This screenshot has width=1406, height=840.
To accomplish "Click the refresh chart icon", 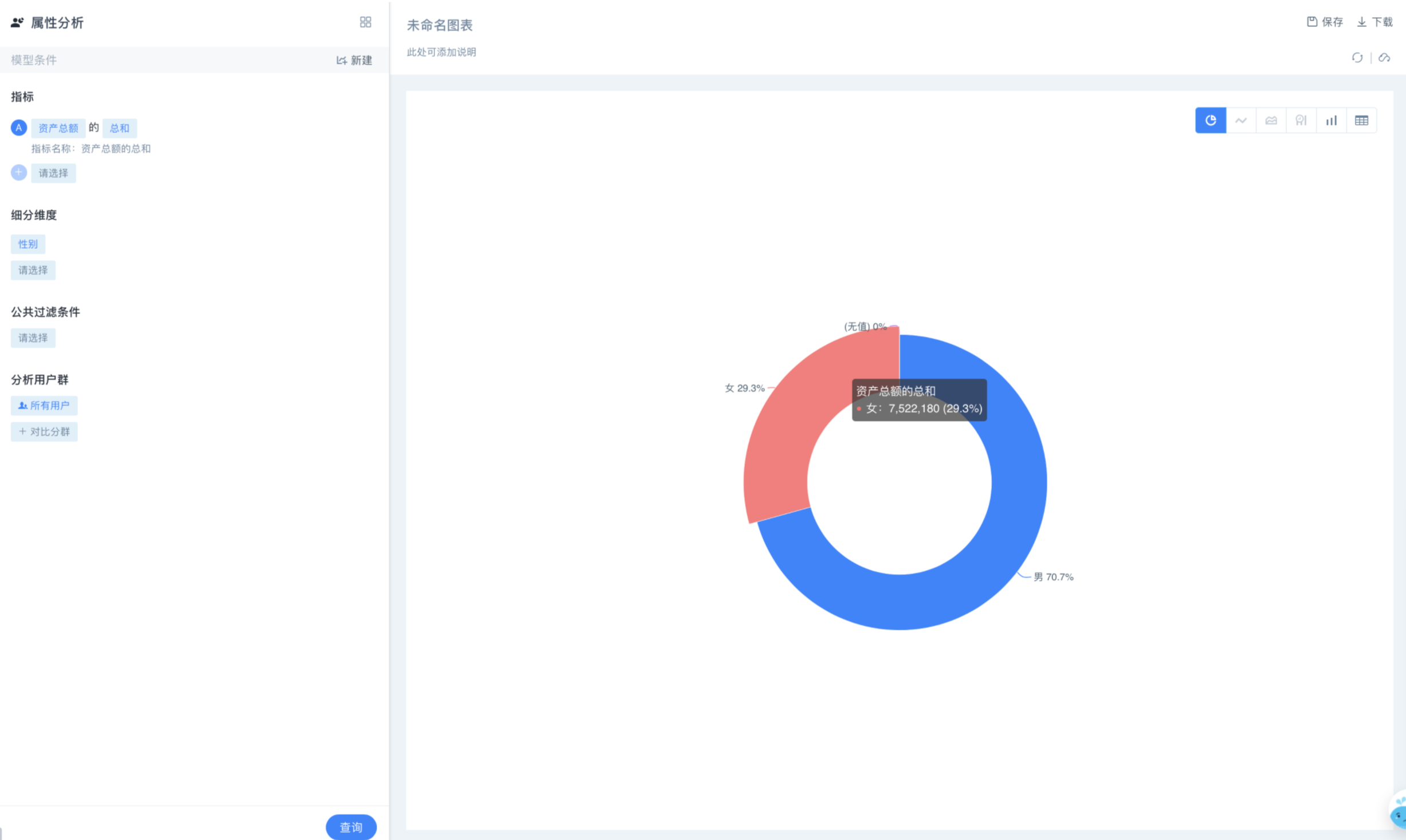I will point(1357,57).
